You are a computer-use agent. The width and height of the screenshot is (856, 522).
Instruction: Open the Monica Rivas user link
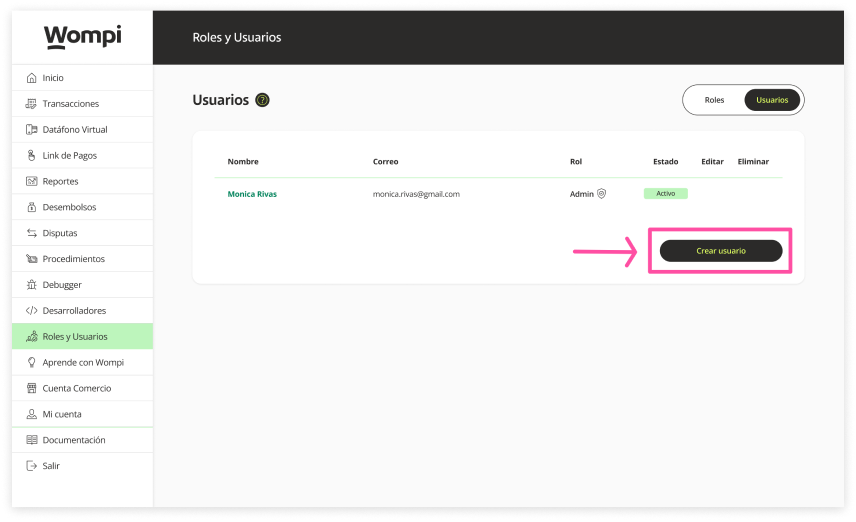(x=252, y=194)
